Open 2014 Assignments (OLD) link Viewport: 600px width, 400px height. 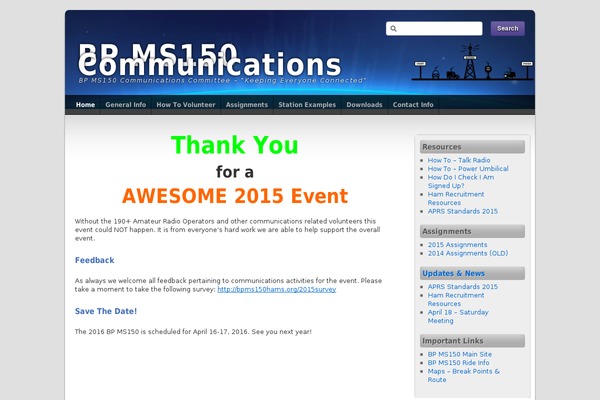coord(468,253)
